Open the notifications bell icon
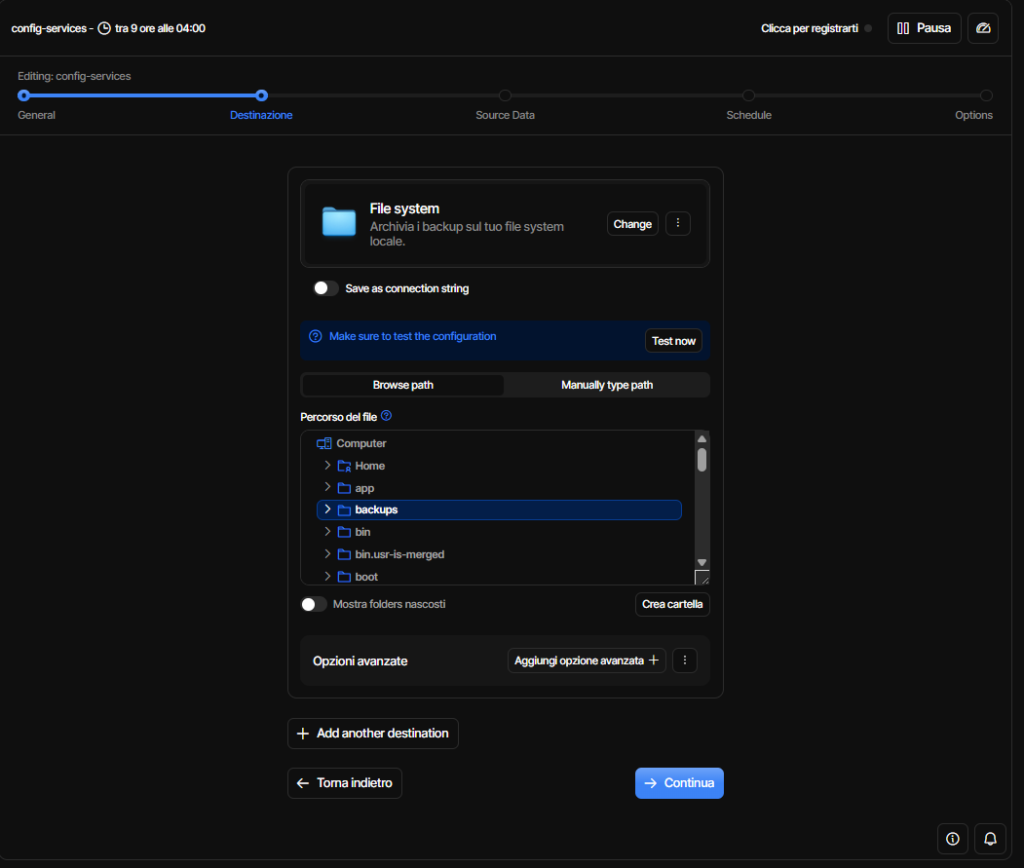 pos(990,839)
